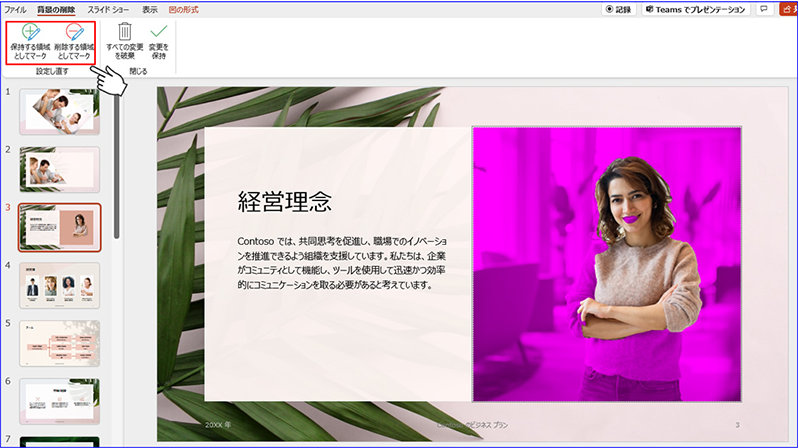Click slide number 3 in footer
The height and width of the screenshot is (448, 799).
(x=737, y=425)
